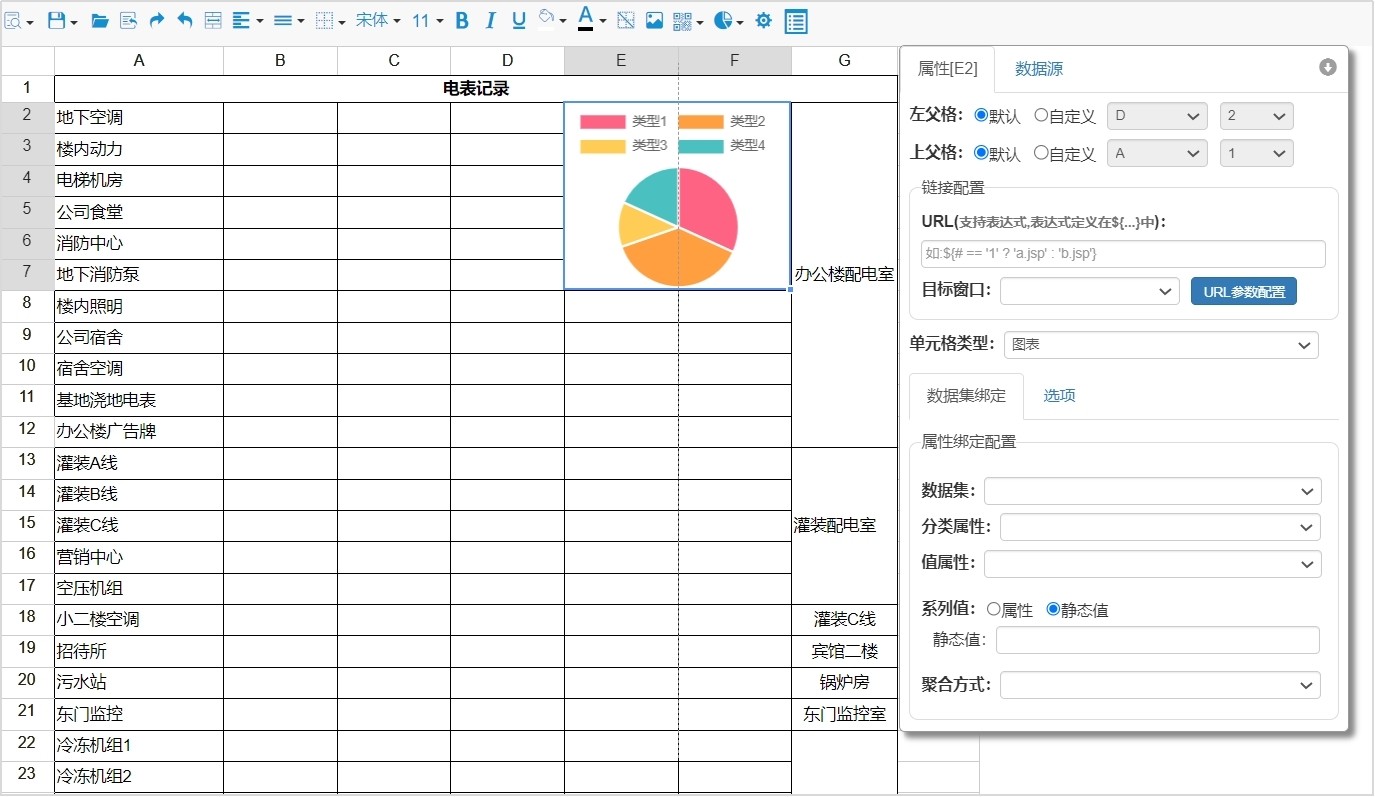Save the current report
The height and width of the screenshot is (797, 1375).
coord(54,20)
